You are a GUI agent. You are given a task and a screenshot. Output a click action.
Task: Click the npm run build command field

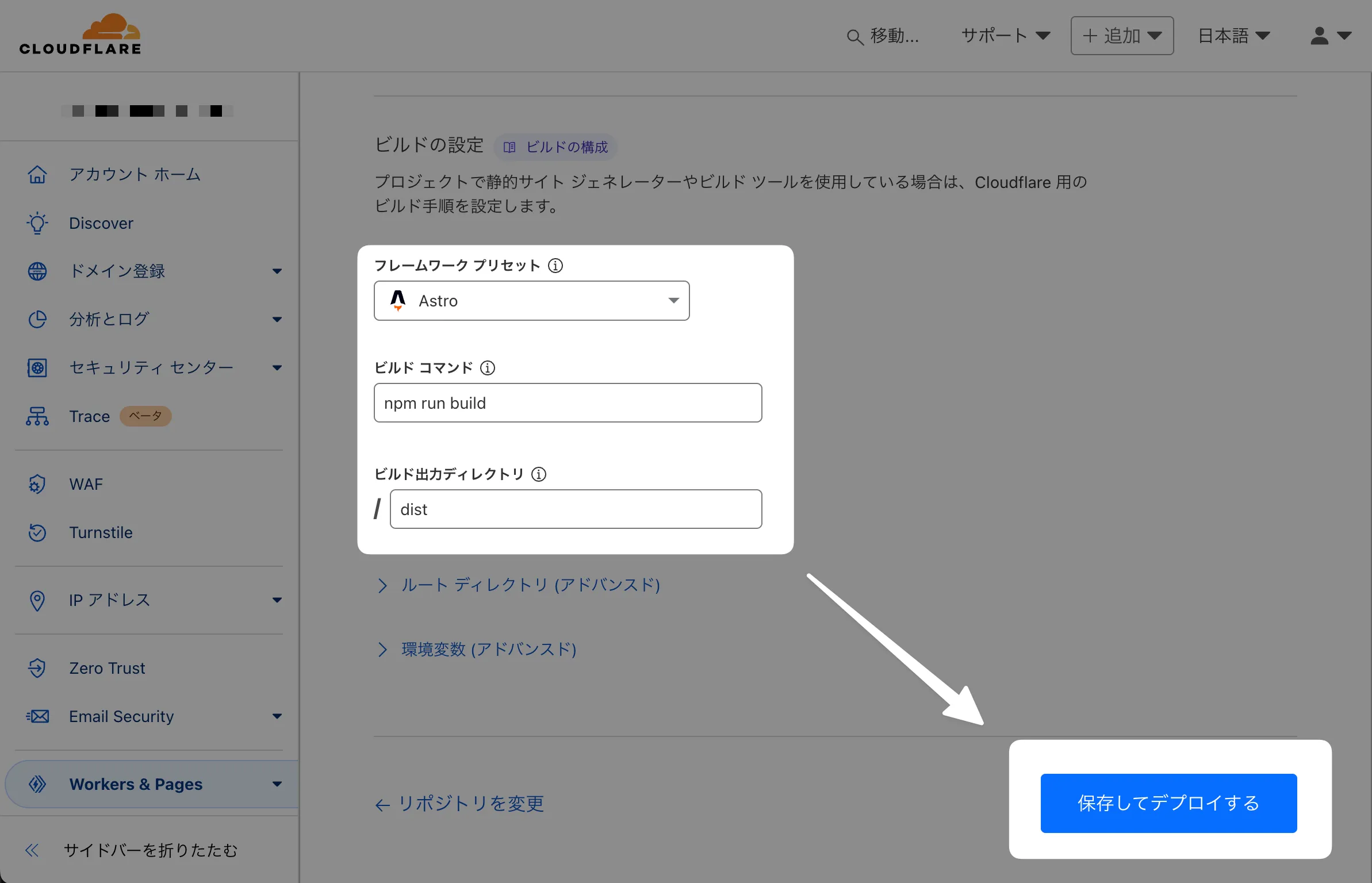[x=568, y=403]
